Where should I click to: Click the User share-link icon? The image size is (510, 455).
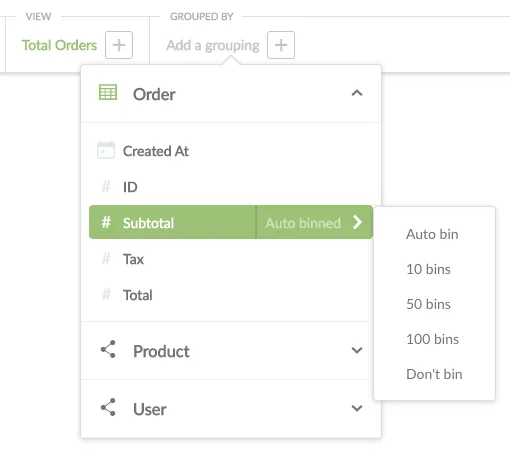(108, 407)
